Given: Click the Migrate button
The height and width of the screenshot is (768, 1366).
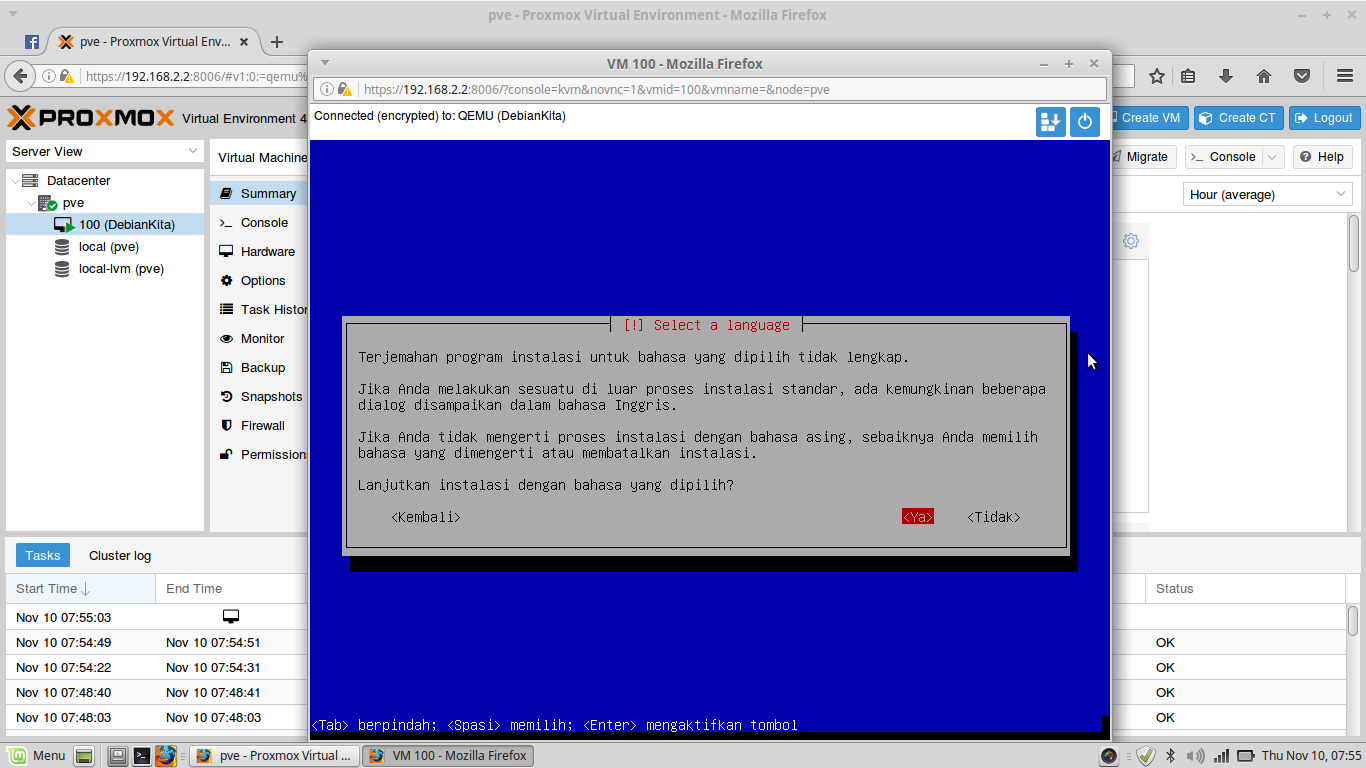Looking at the screenshot, I should point(1142,157).
